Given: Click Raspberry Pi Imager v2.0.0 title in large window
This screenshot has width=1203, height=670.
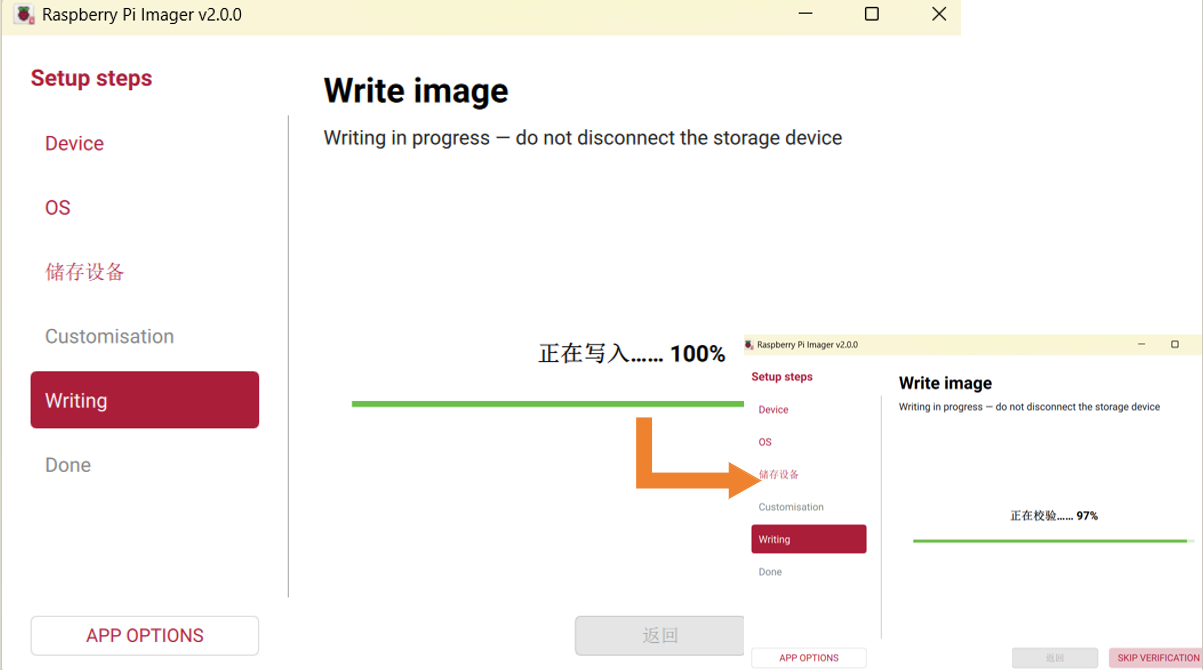Looking at the screenshot, I should tap(142, 15).
